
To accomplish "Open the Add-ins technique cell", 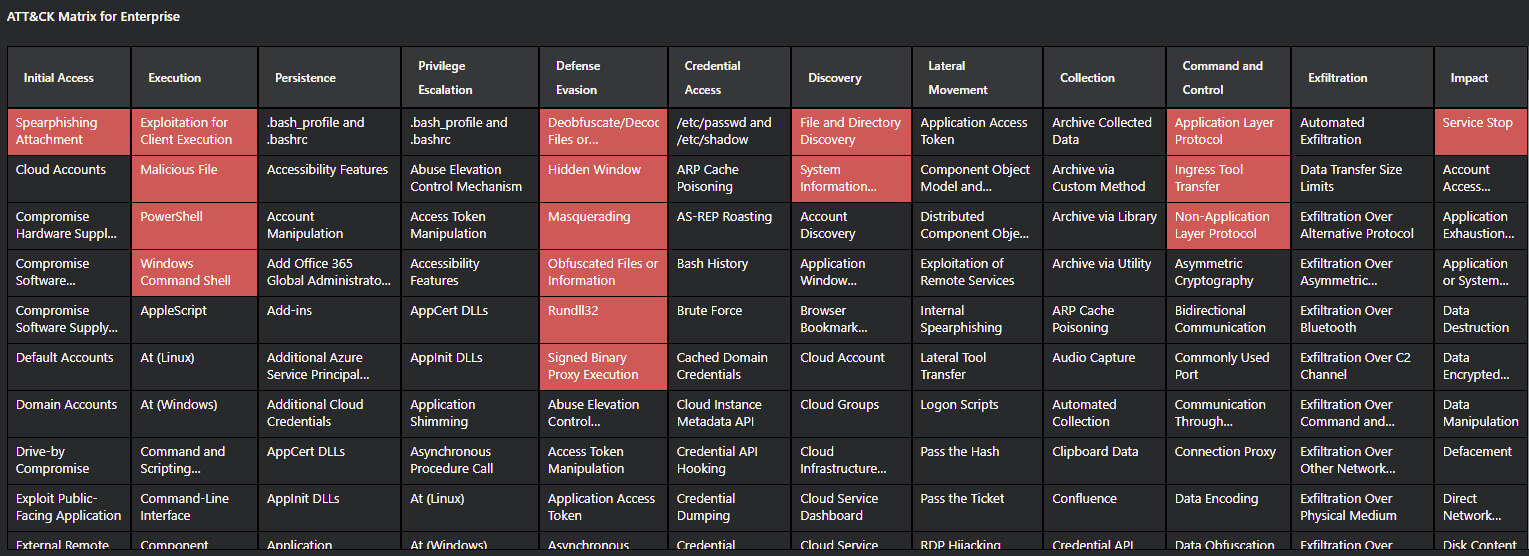I will point(330,320).
